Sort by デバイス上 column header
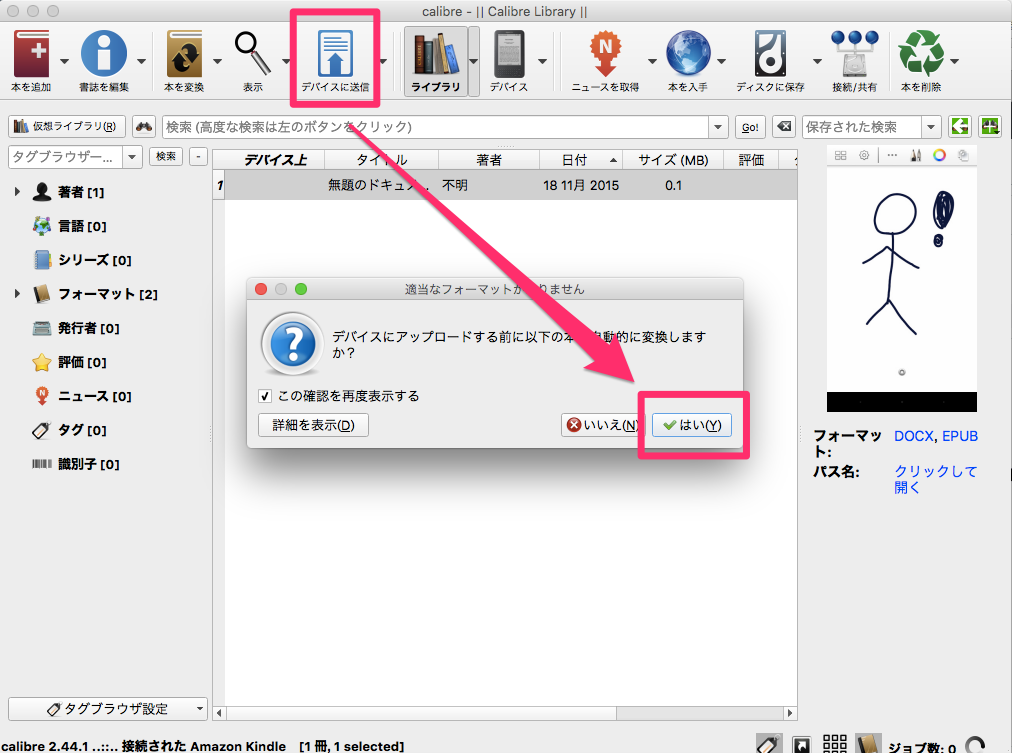This screenshot has height=753, width=1012. click(x=275, y=160)
